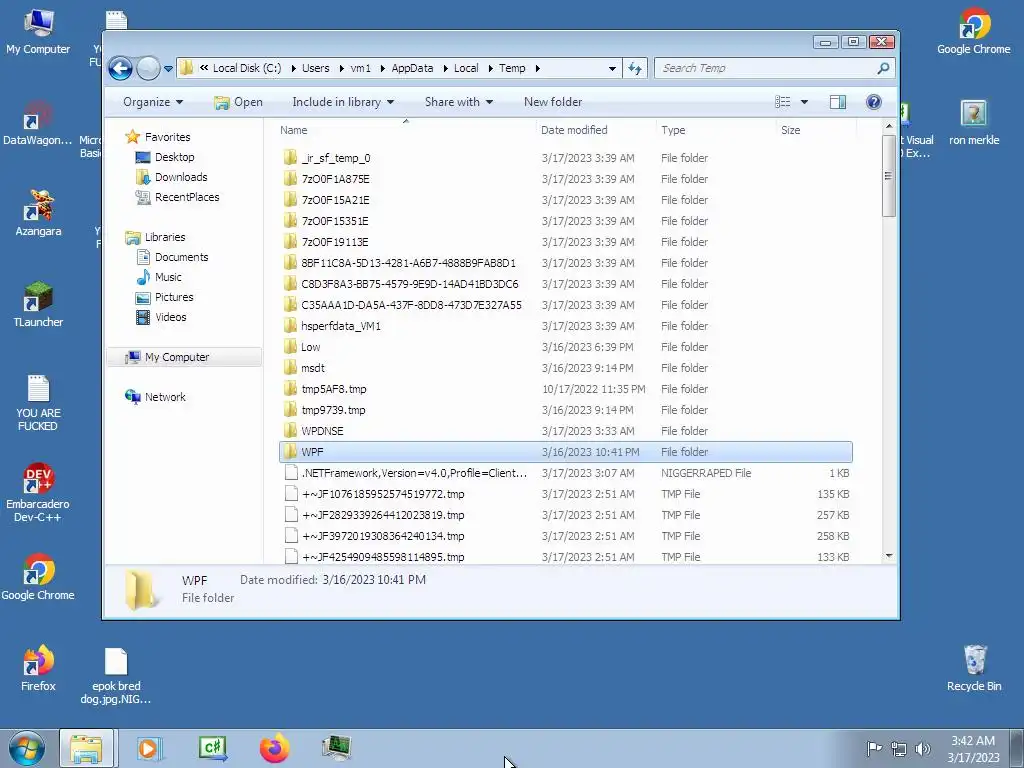
Task: Select the Azangara desktop shortcut
Action: [38, 214]
